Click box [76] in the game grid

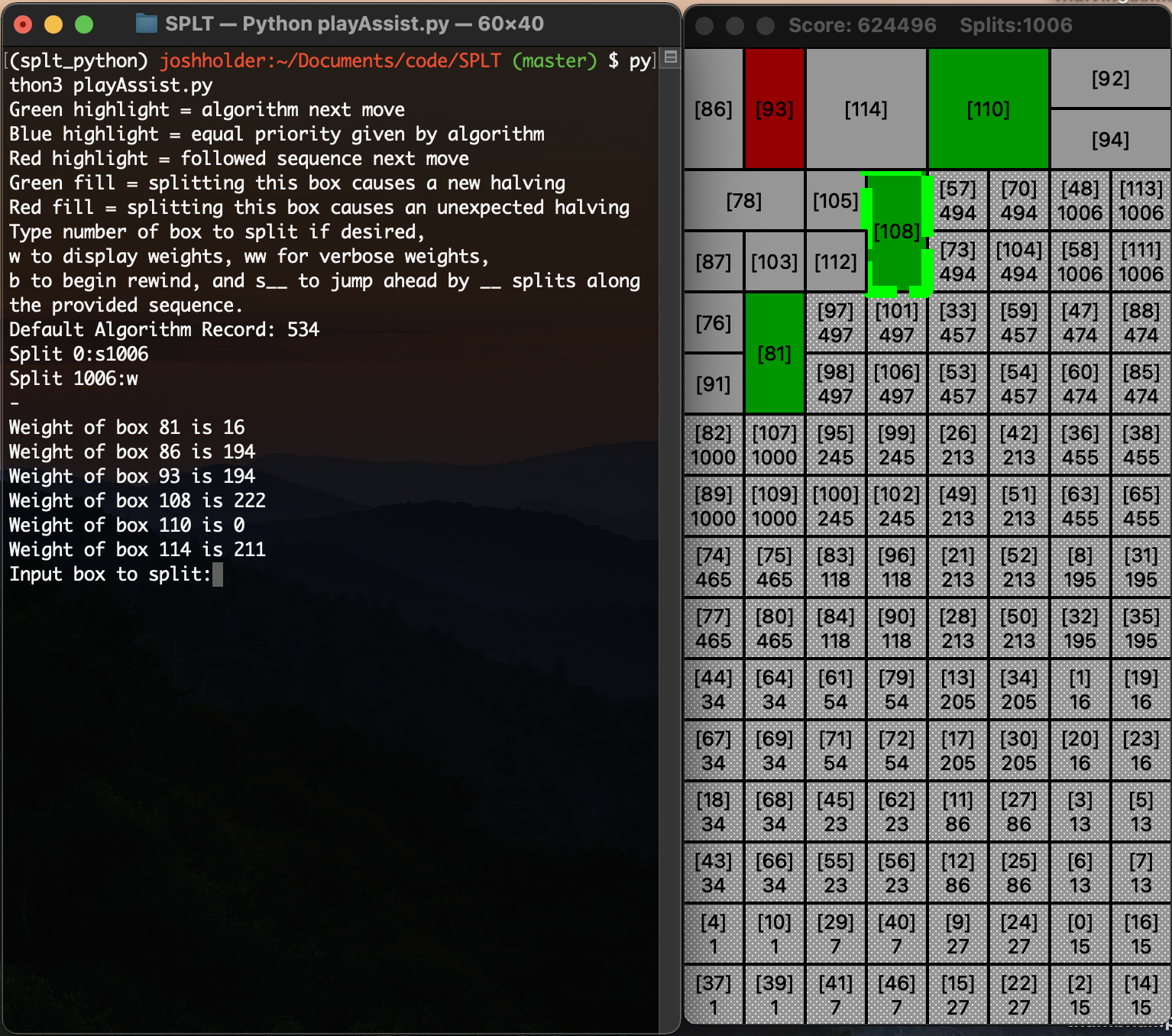coord(714,322)
